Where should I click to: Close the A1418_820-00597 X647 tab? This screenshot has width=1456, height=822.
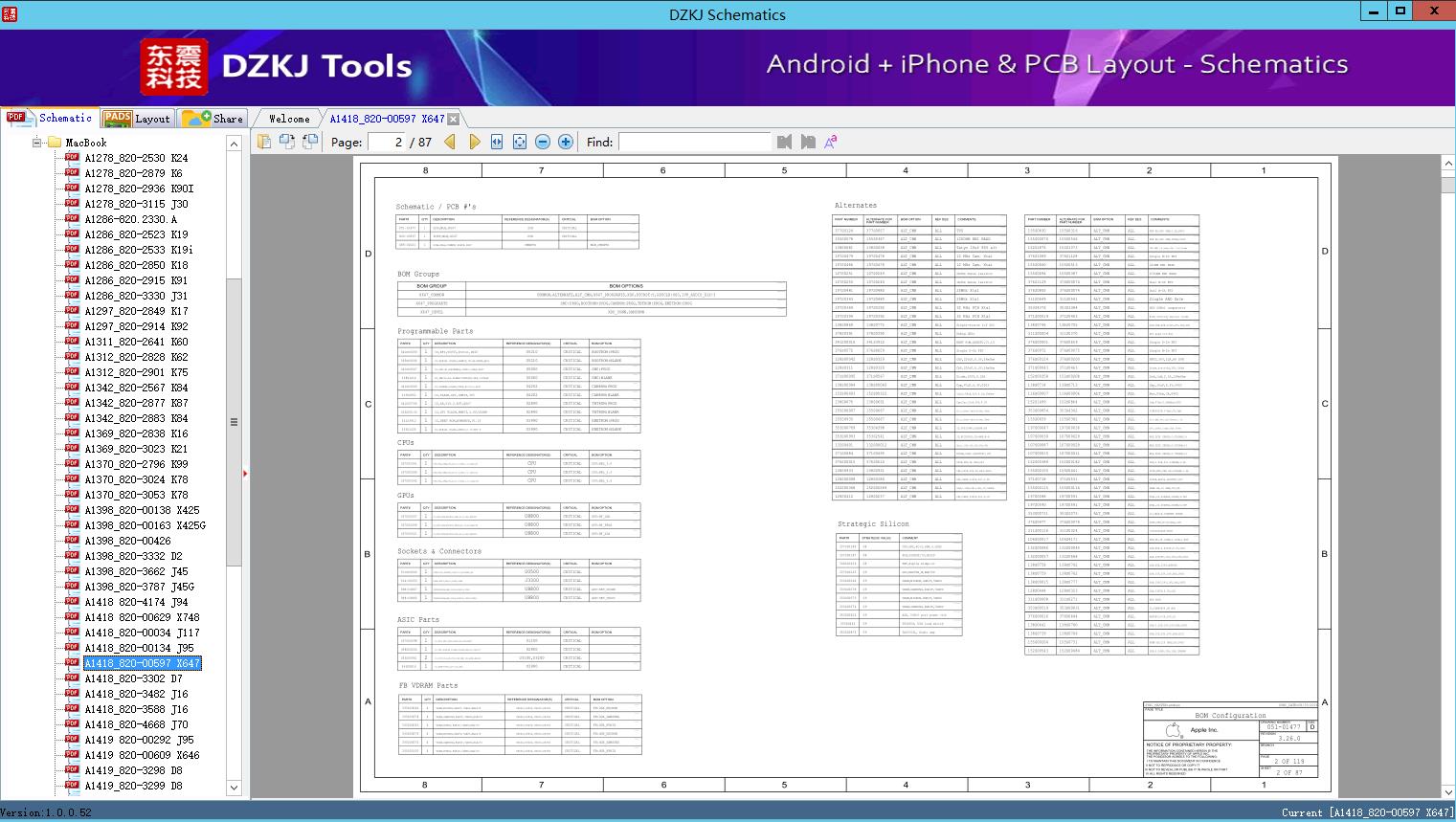pos(454,119)
